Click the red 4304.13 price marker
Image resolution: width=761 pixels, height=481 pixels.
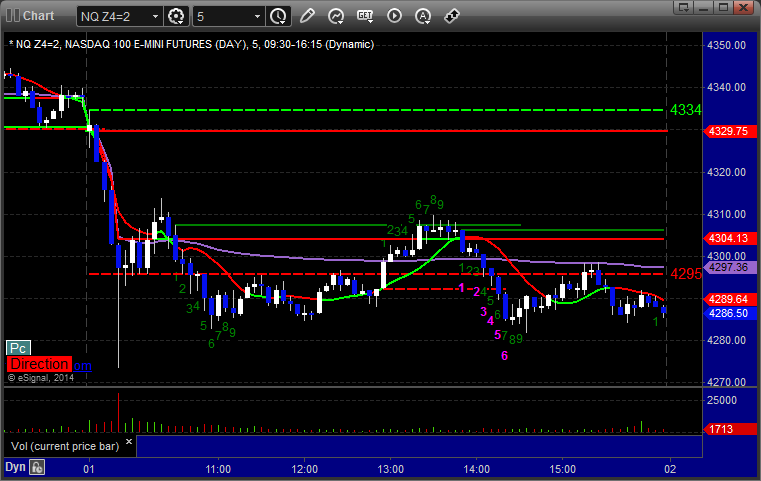coord(729,238)
